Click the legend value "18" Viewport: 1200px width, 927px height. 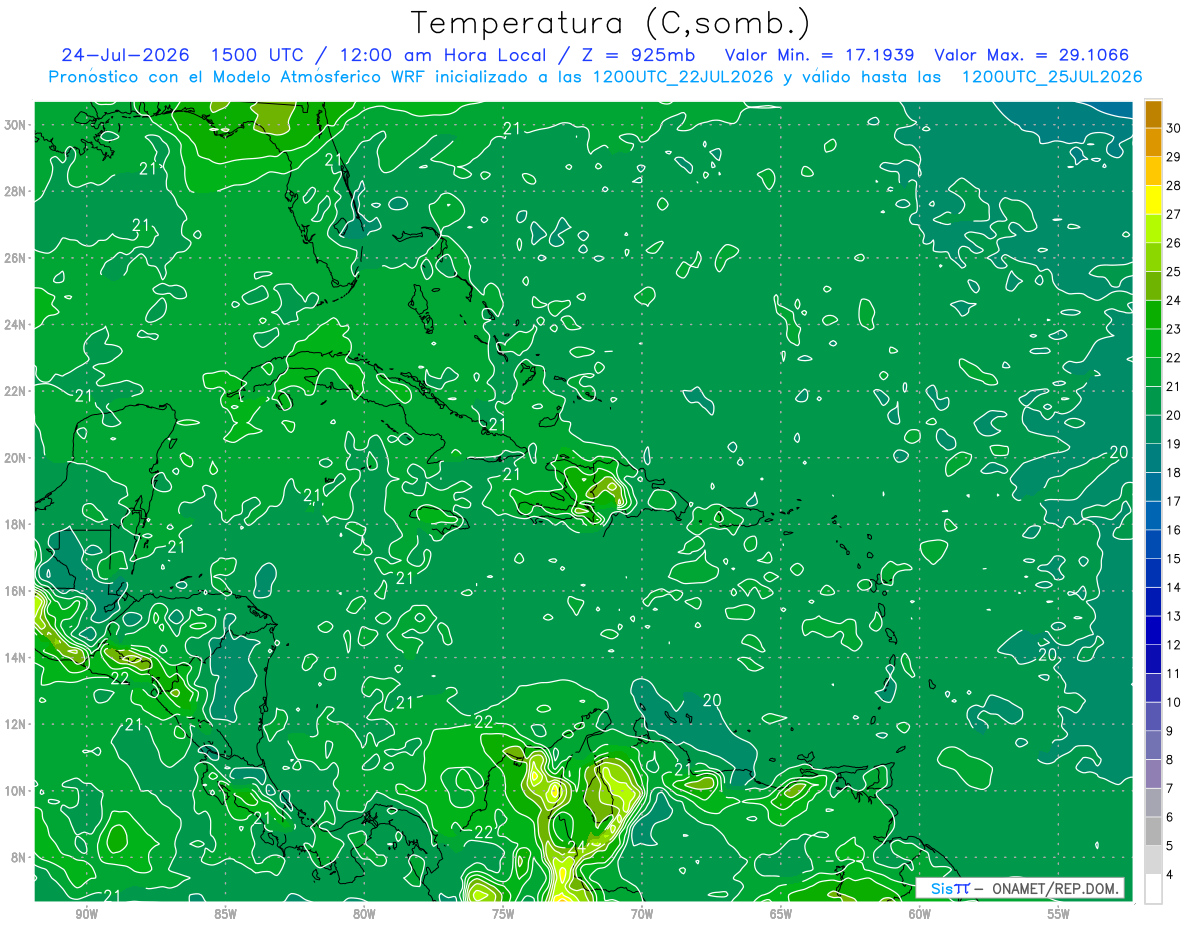coord(1174,473)
